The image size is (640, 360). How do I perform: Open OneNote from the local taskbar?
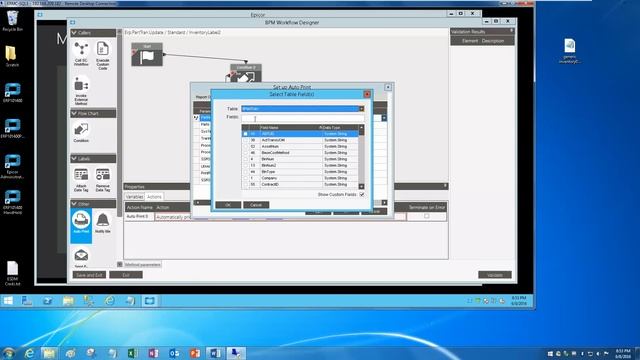coord(153,353)
